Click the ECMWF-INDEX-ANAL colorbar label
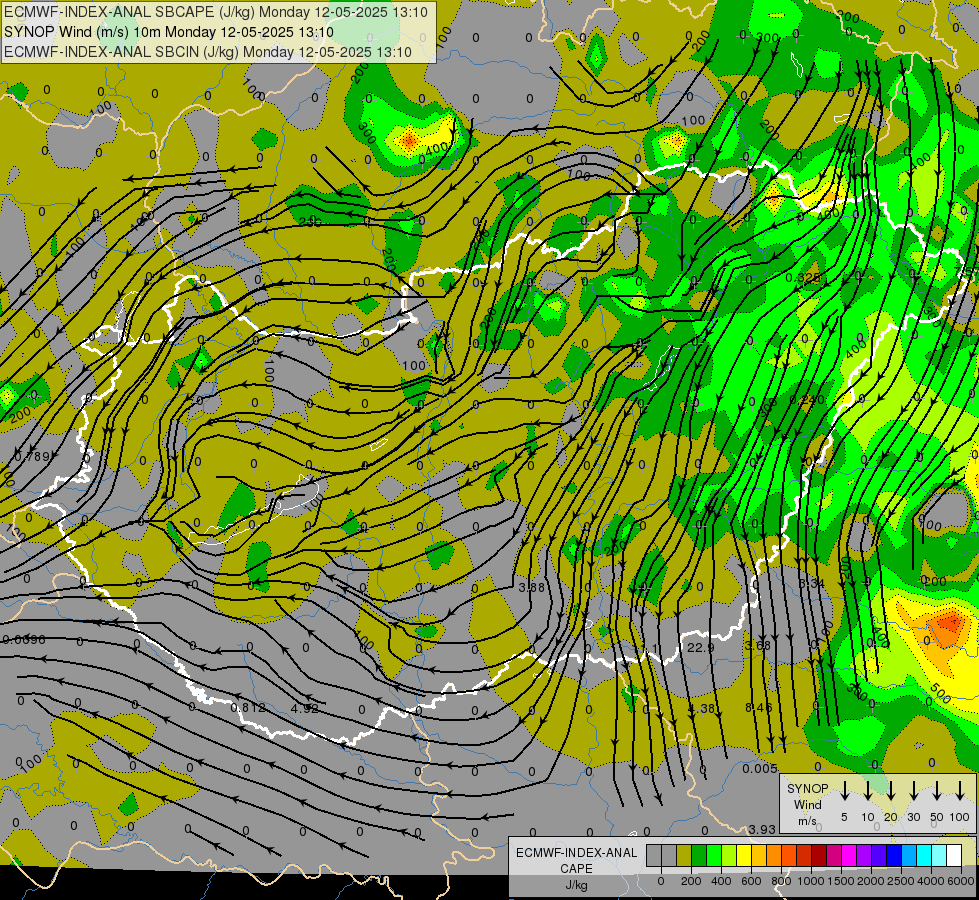 (x=576, y=853)
